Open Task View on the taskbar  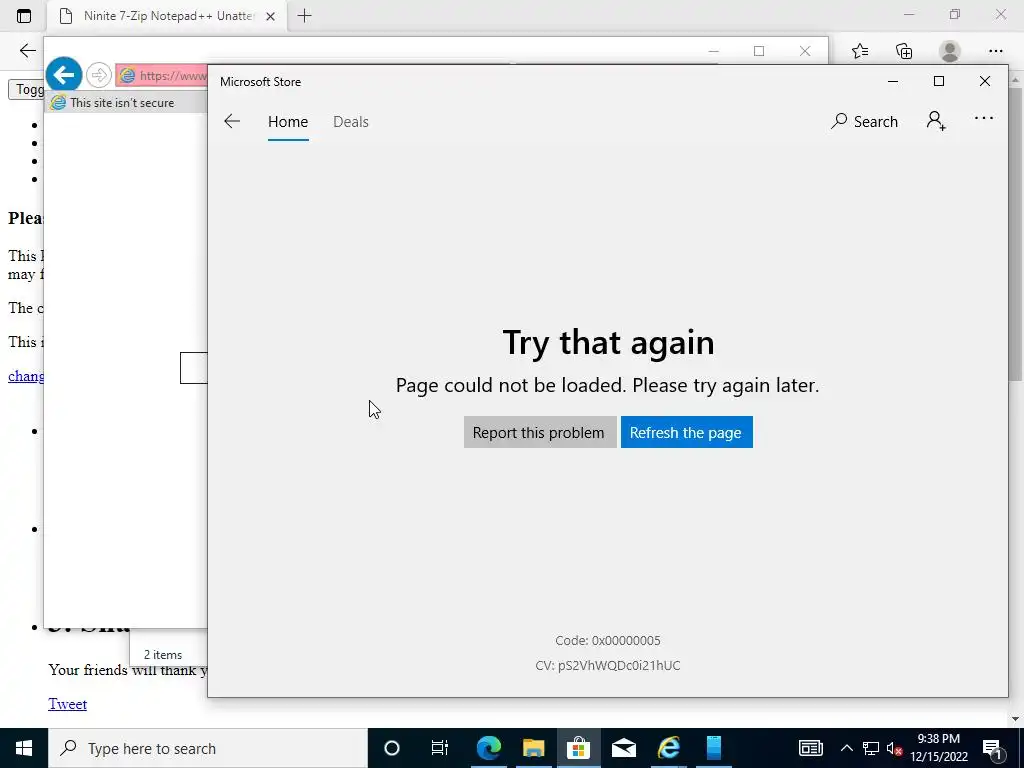440,748
